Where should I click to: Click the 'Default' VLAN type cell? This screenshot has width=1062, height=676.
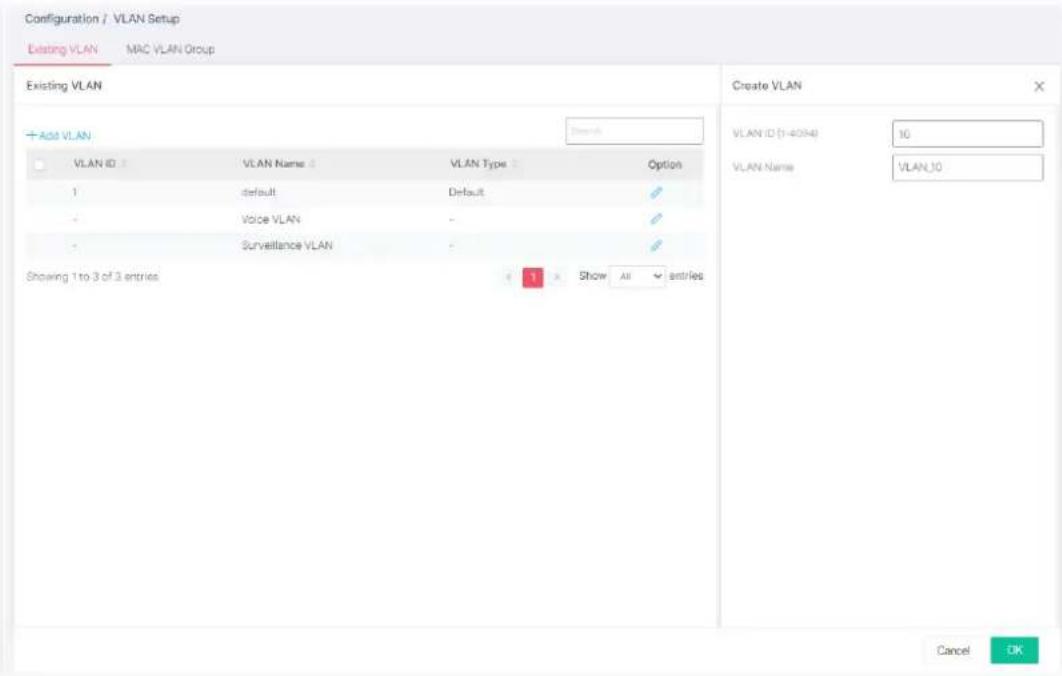tap(466, 192)
